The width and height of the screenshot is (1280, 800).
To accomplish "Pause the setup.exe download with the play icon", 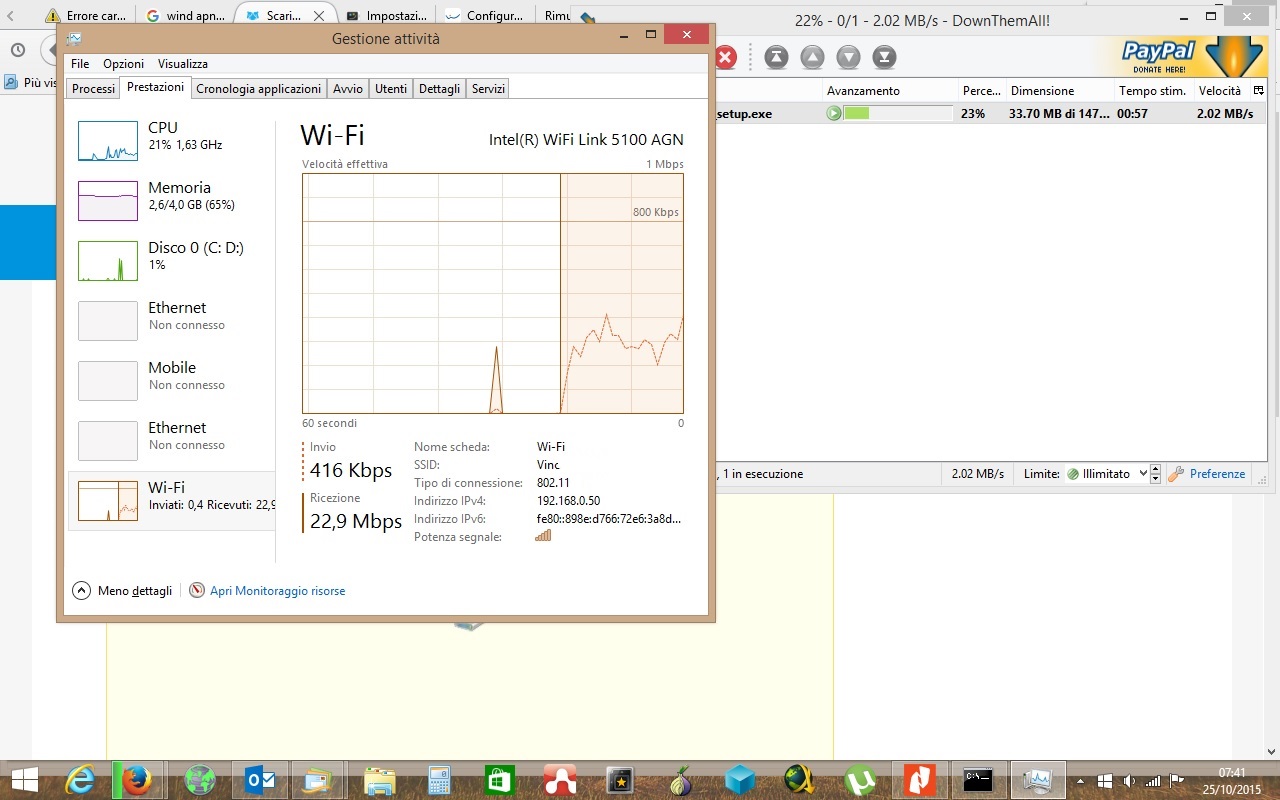I will point(833,113).
